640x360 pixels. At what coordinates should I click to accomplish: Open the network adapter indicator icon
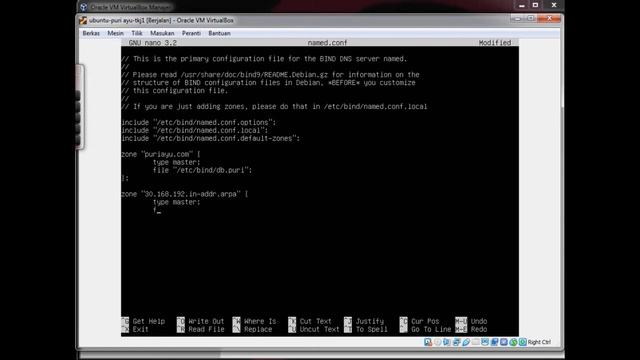[x=456, y=342]
